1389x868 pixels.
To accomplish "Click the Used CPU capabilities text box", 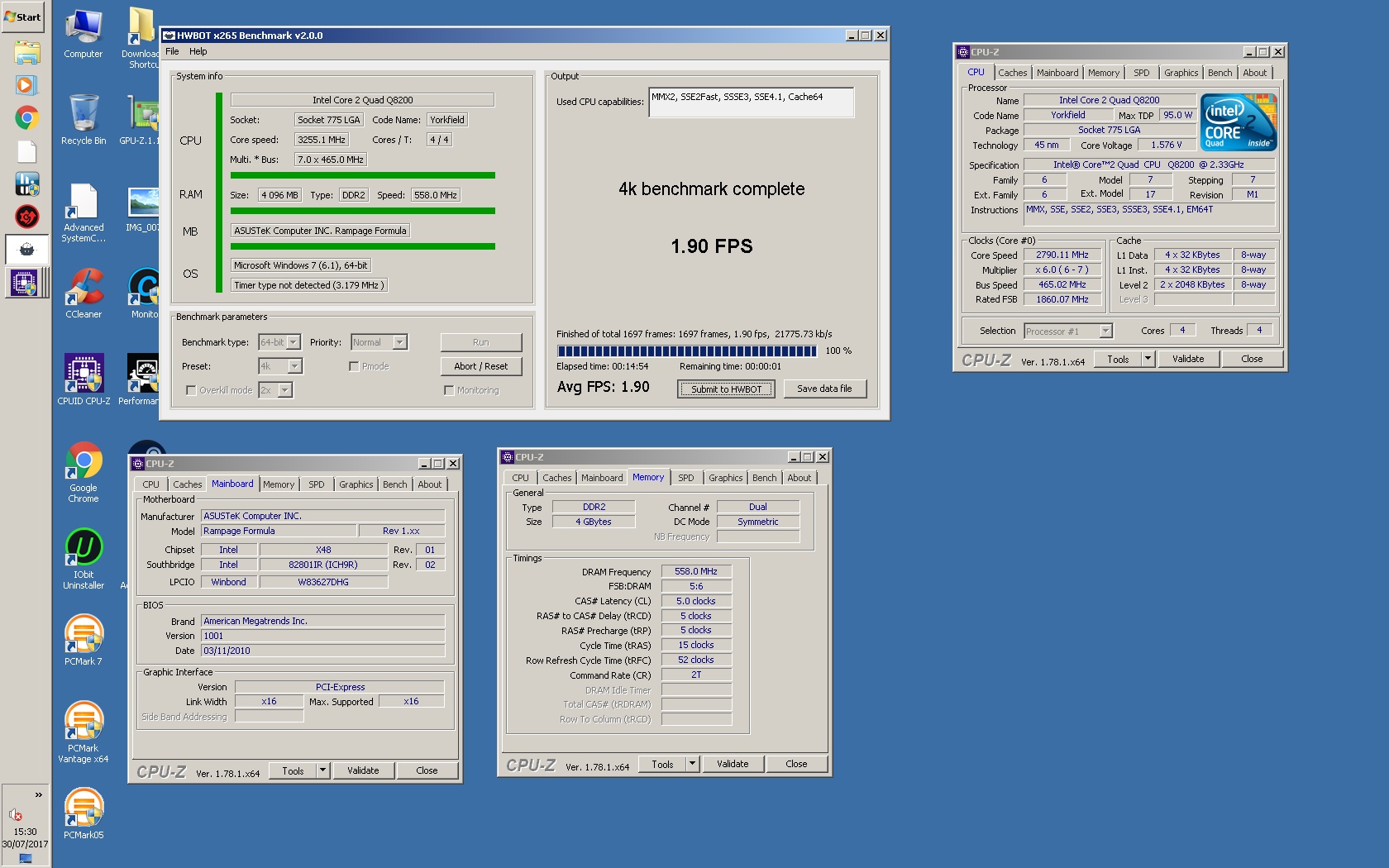I will click(x=752, y=103).
